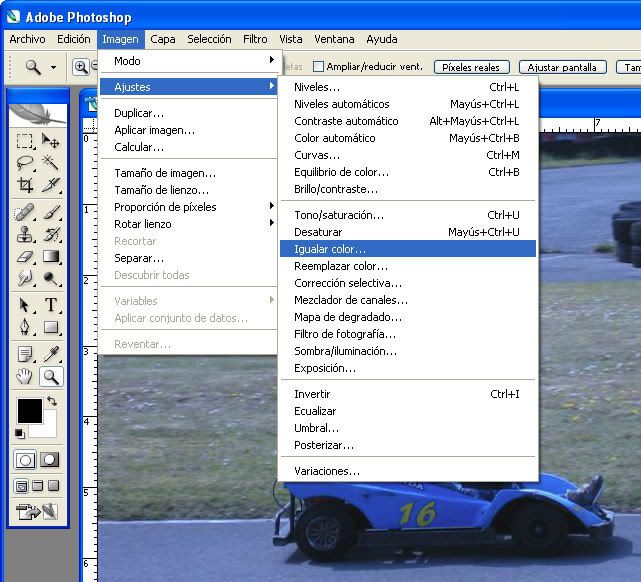Switch to Full screen with menu bar
Screen dimensions: 641x582
38,486
